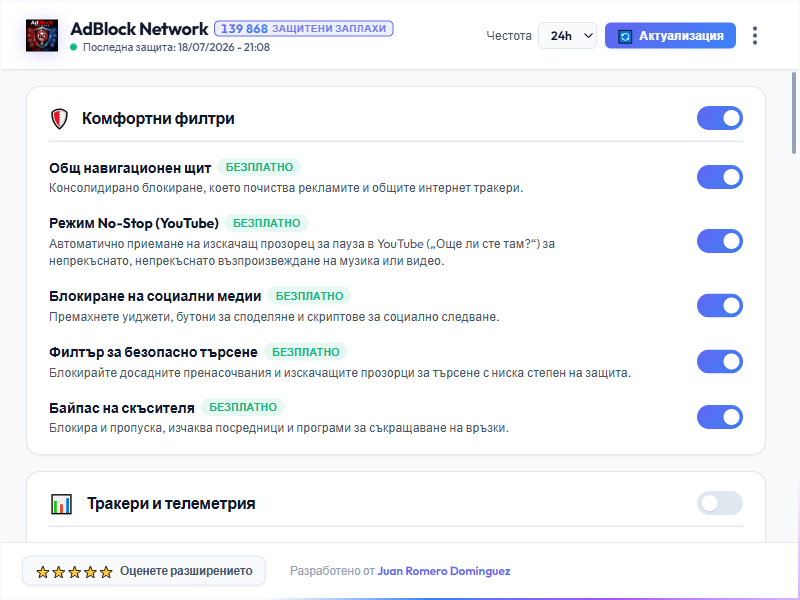800x600 pixels.
Task: Toggle Режим No-Stop (YouTube) switch
Action: [719, 241]
